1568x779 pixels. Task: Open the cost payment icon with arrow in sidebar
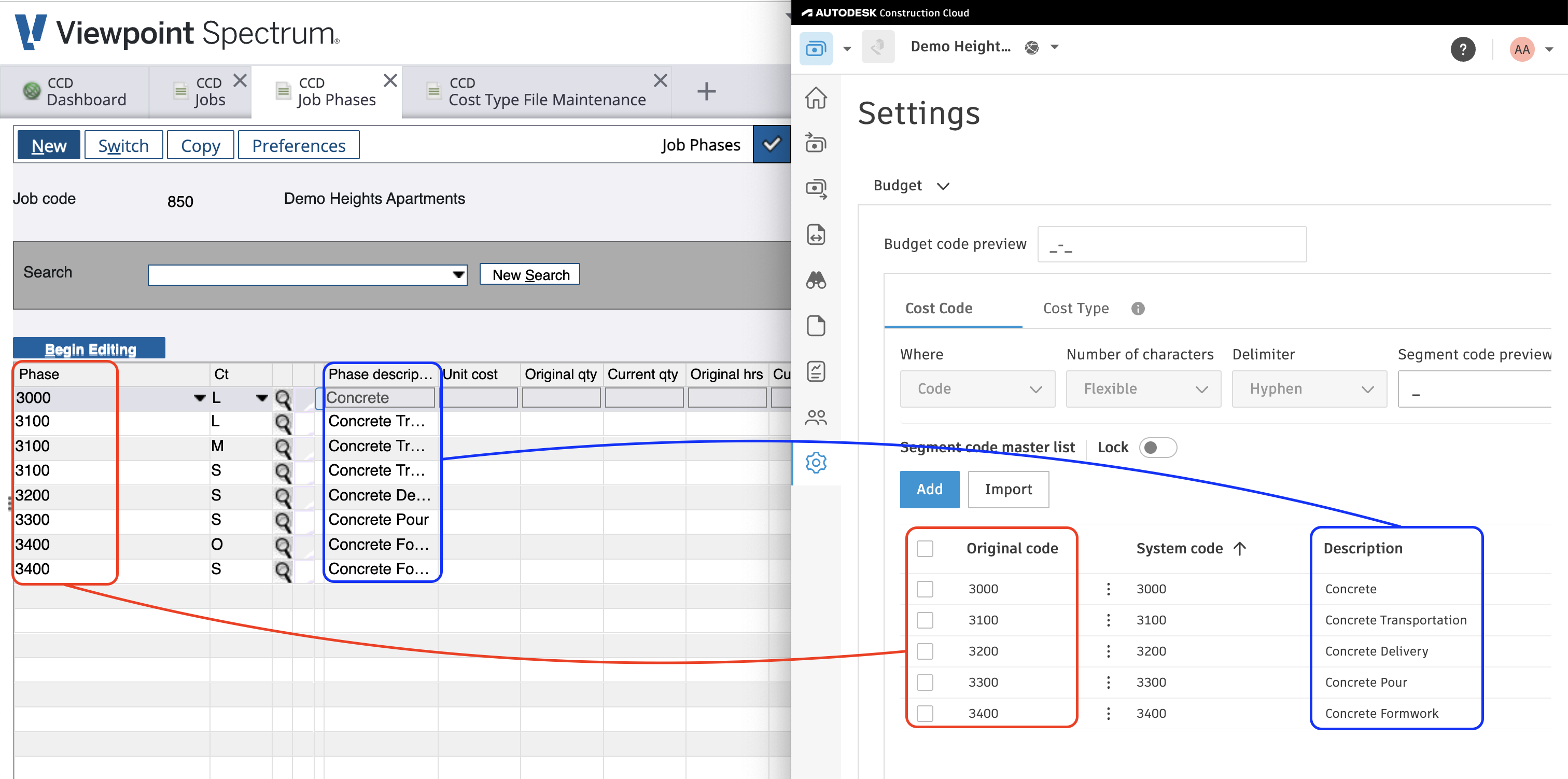(816, 189)
